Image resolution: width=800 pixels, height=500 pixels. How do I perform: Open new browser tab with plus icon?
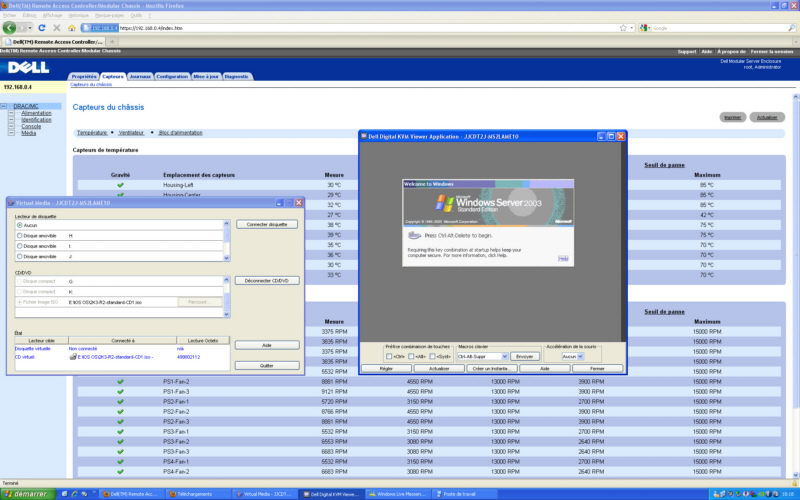112,42
